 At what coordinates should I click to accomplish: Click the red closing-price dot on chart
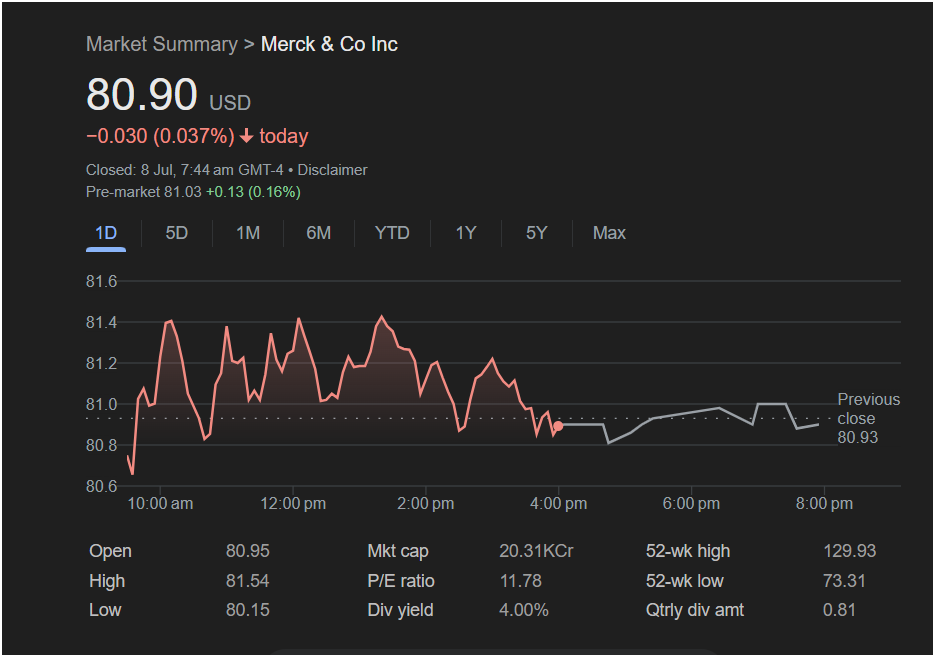pyautogui.click(x=558, y=426)
